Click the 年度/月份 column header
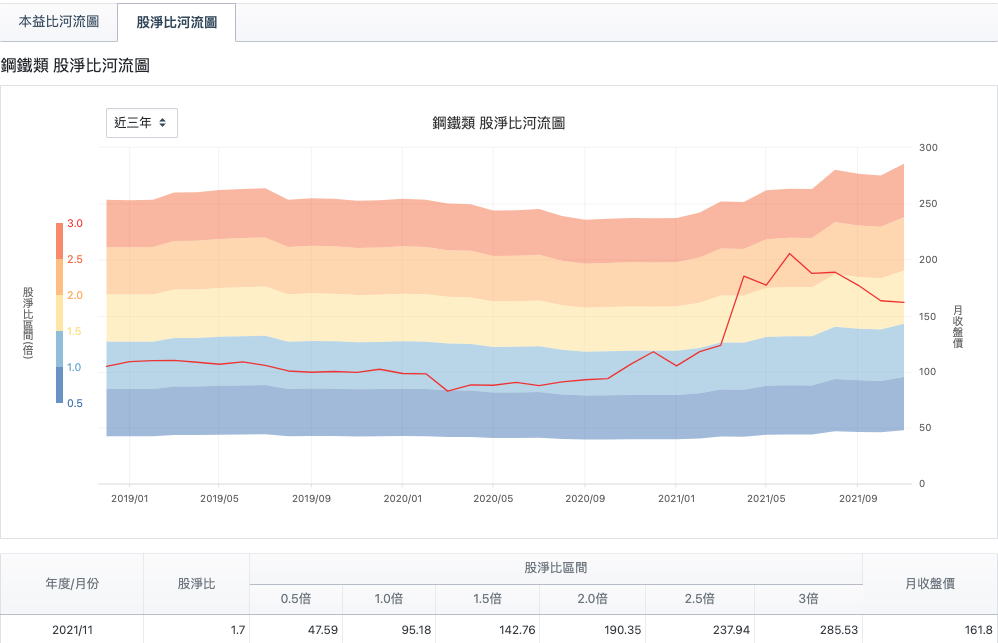This screenshot has width=998, height=643. (x=72, y=584)
